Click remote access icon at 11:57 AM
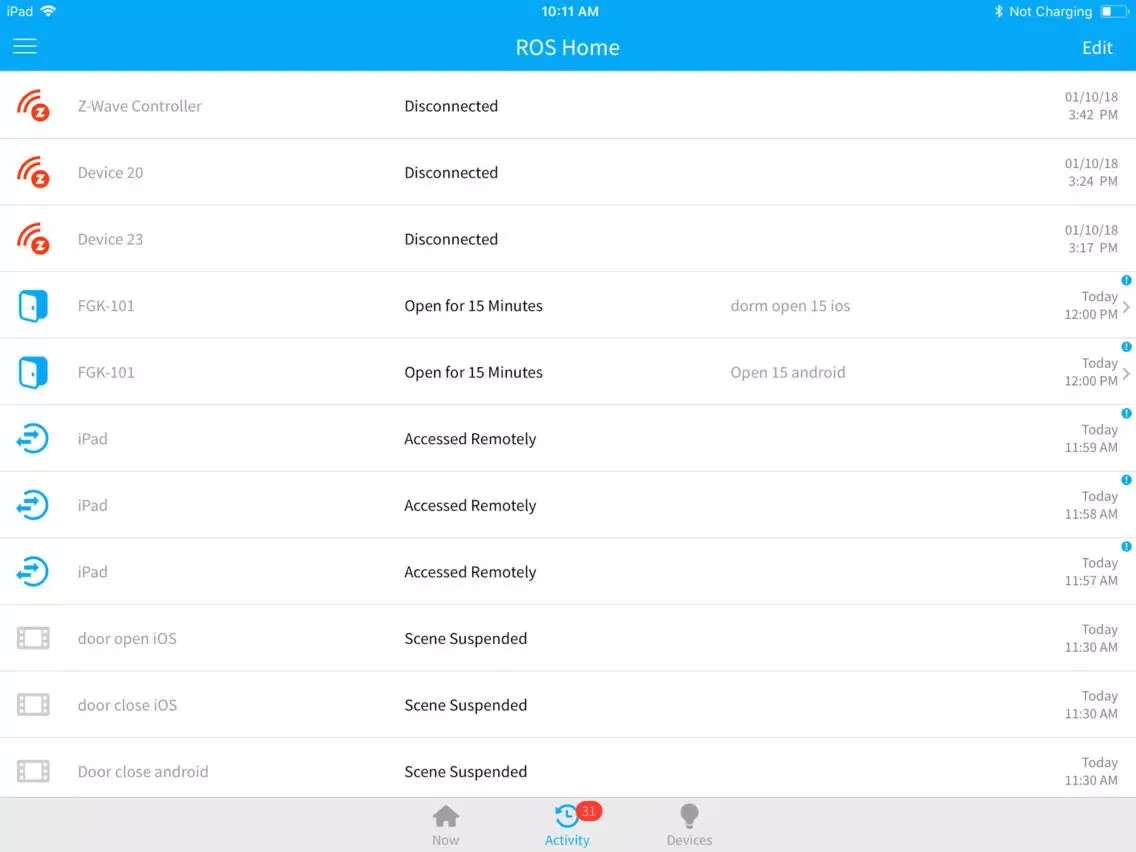The width and height of the screenshot is (1136, 852). 33,572
